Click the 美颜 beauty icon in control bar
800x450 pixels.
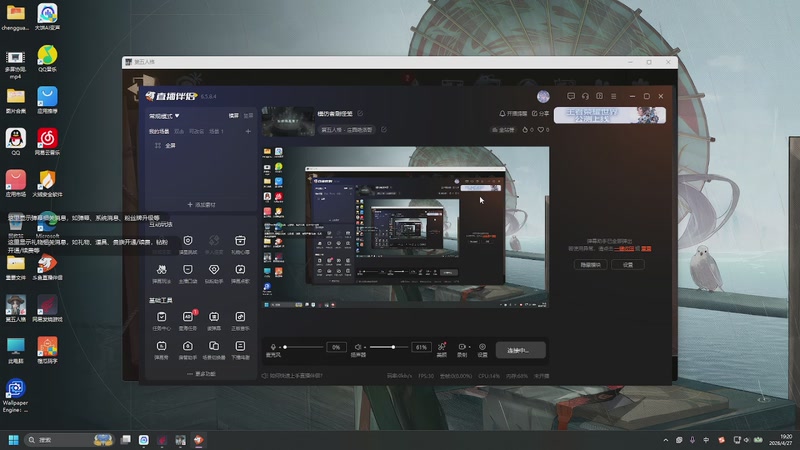point(442,349)
